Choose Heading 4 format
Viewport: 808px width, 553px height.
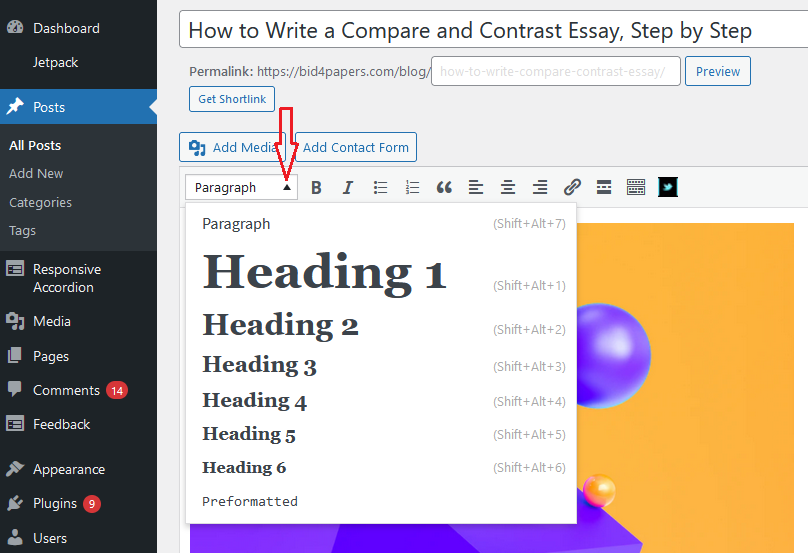(x=381, y=400)
